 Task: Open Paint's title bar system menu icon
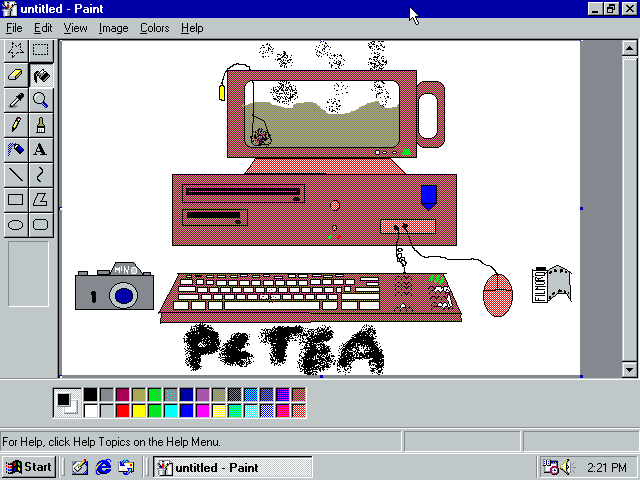(x=10, y=9)
